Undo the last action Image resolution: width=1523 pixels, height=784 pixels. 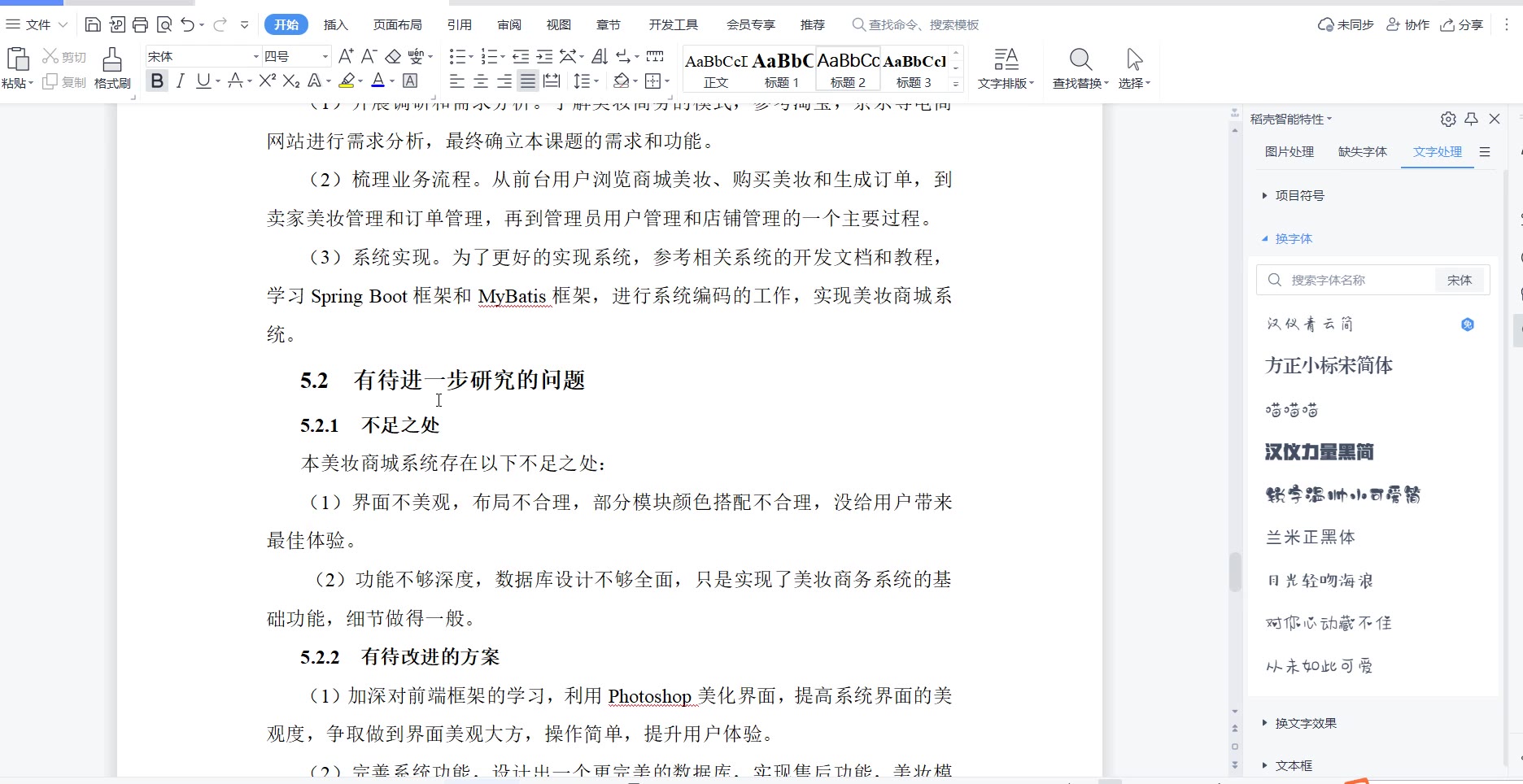tap(188, 24)
